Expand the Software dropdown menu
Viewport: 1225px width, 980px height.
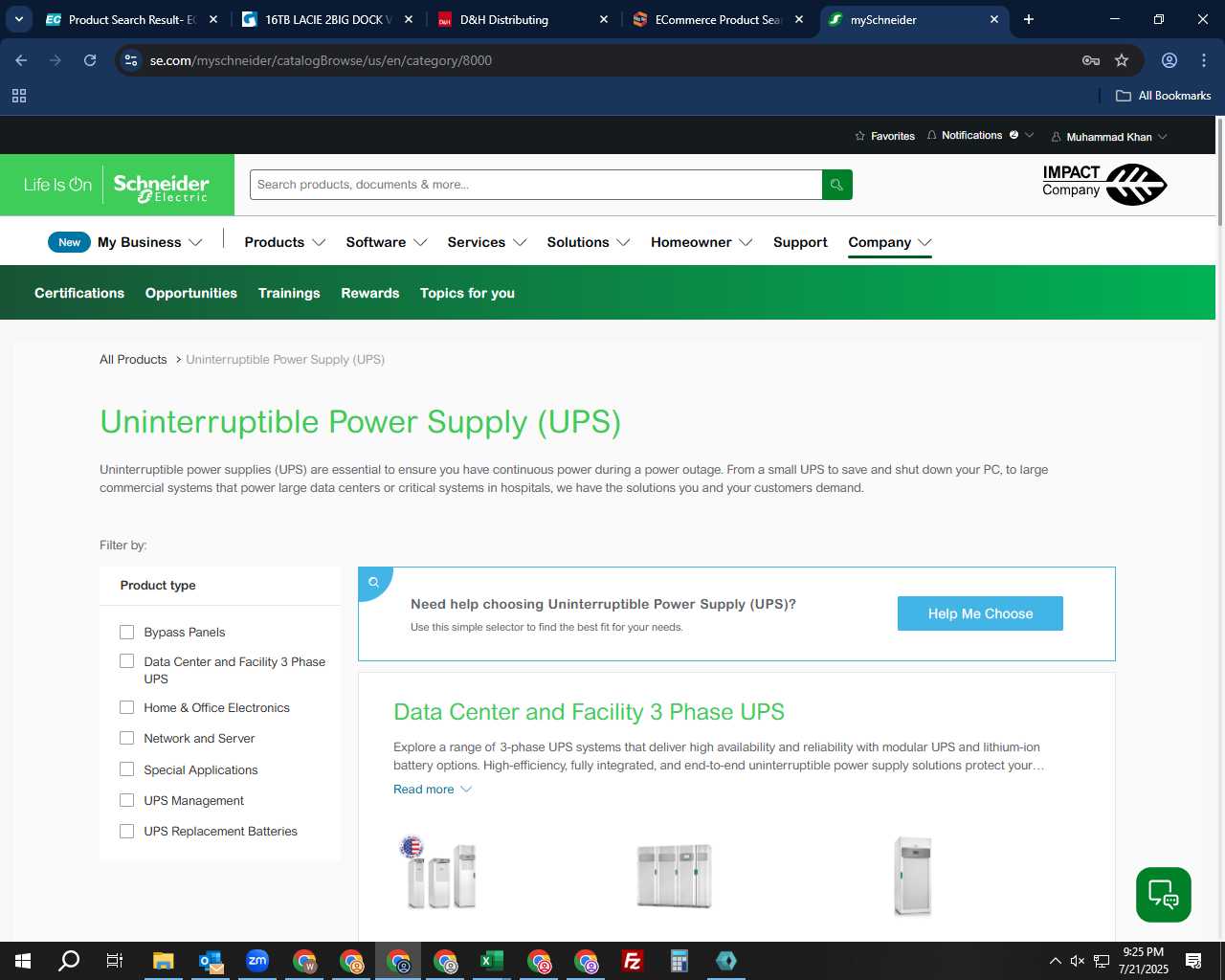point(387,242)
